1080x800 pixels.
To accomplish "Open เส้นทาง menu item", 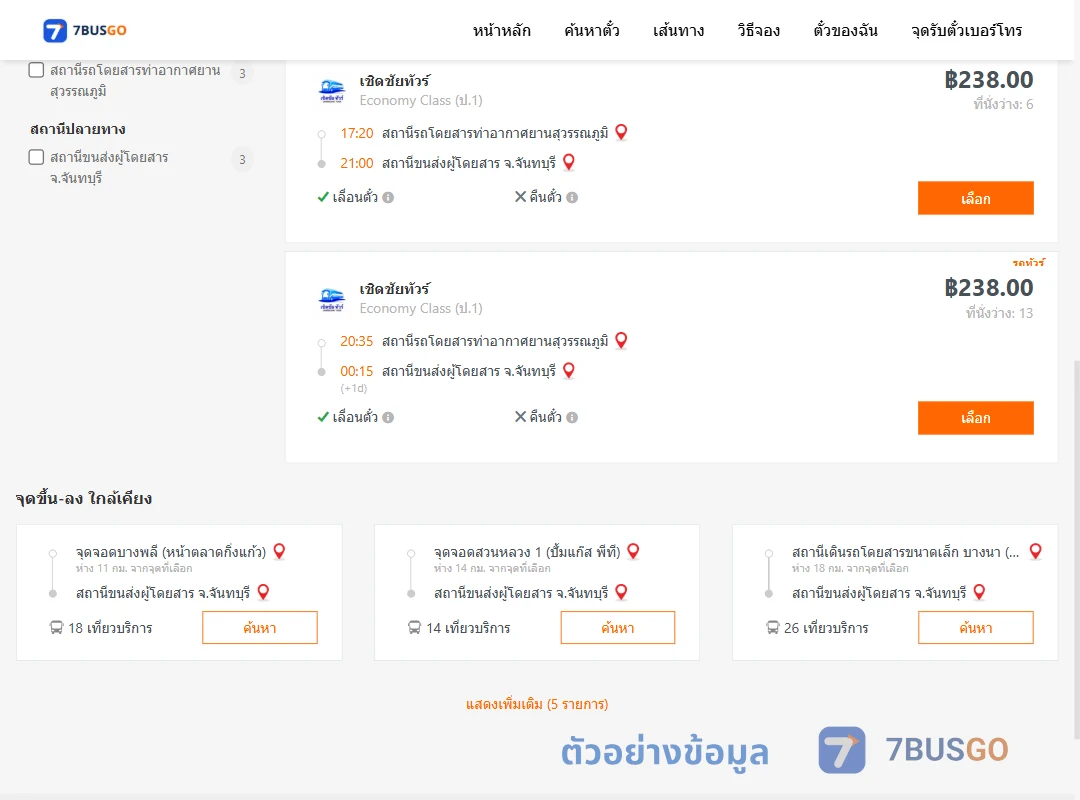I will pos(678,30).
